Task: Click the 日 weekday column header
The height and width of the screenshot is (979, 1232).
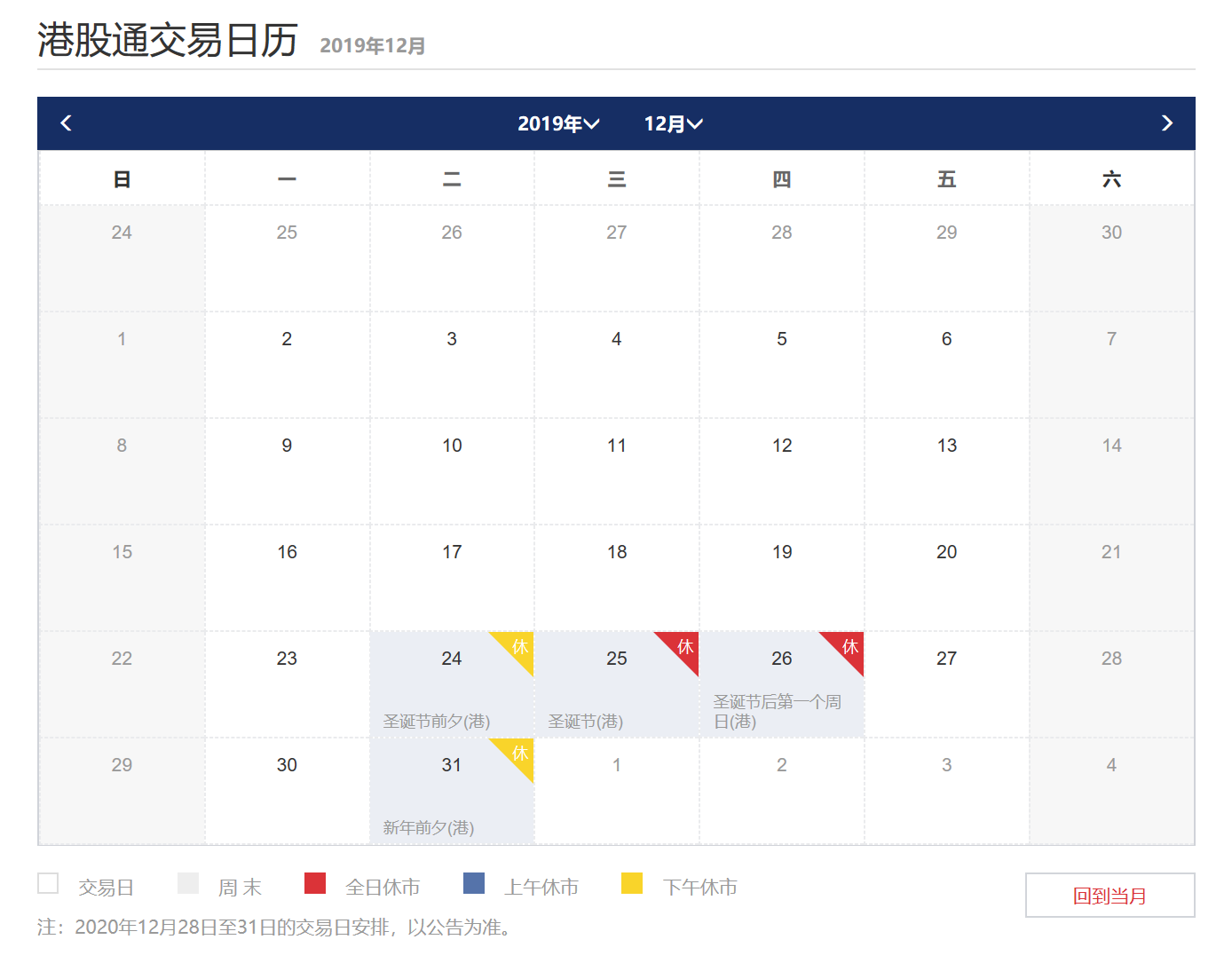Action: click(122, 179)
